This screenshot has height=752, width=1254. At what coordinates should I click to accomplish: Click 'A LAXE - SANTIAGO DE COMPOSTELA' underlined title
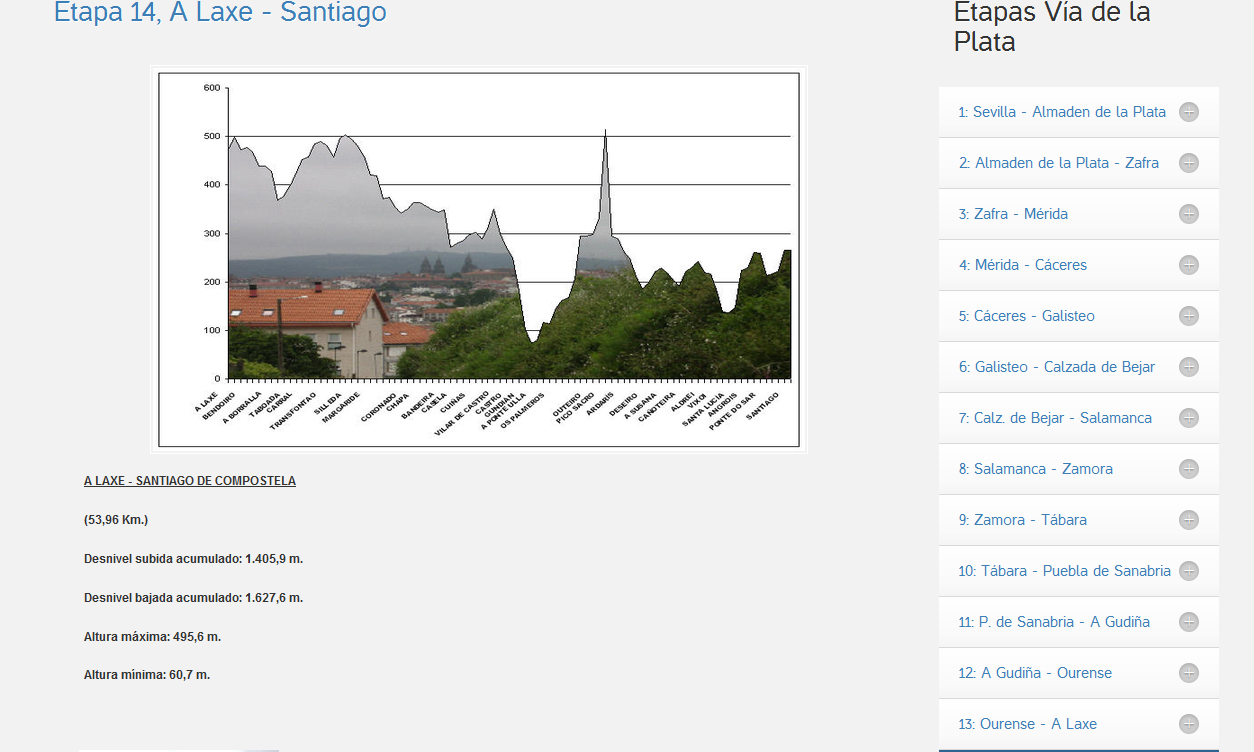coord(190,481)
